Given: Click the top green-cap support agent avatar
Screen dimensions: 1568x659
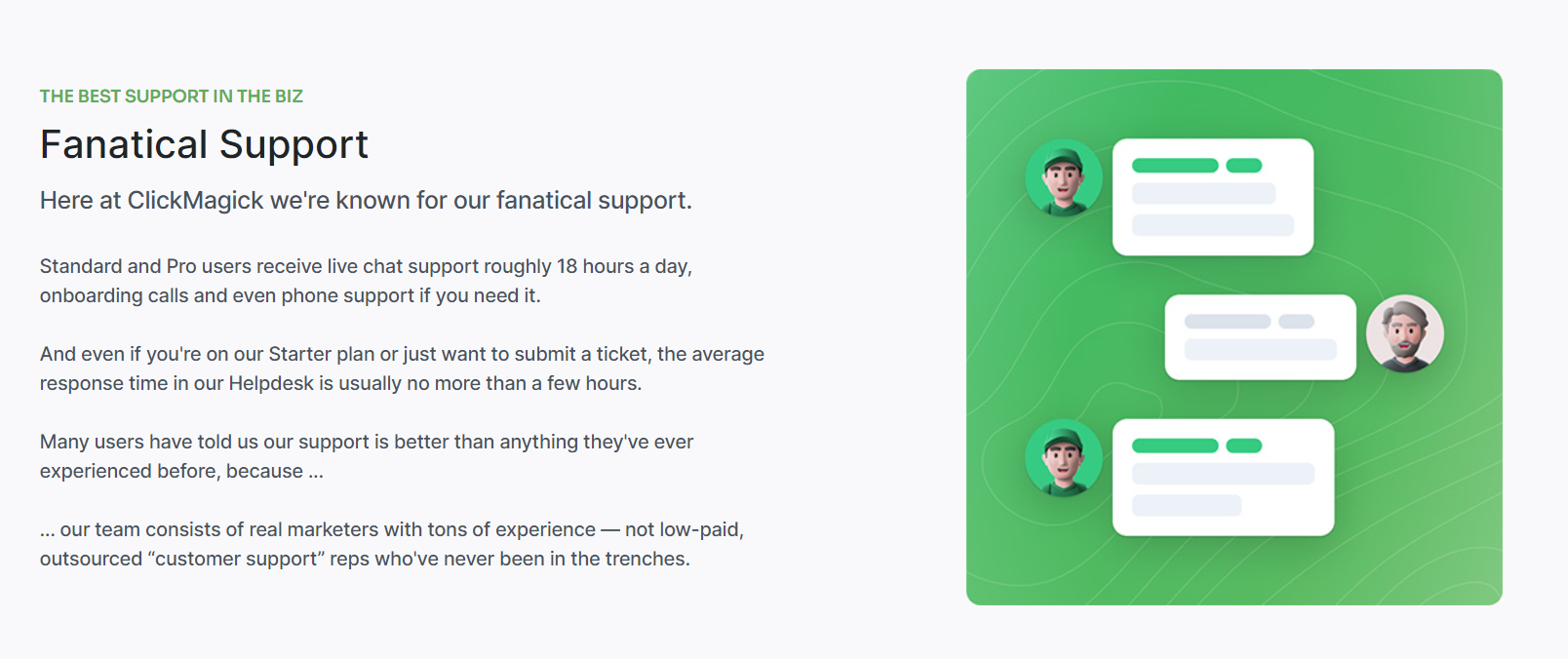Looking at the screenshot, I should [1064, 177].
